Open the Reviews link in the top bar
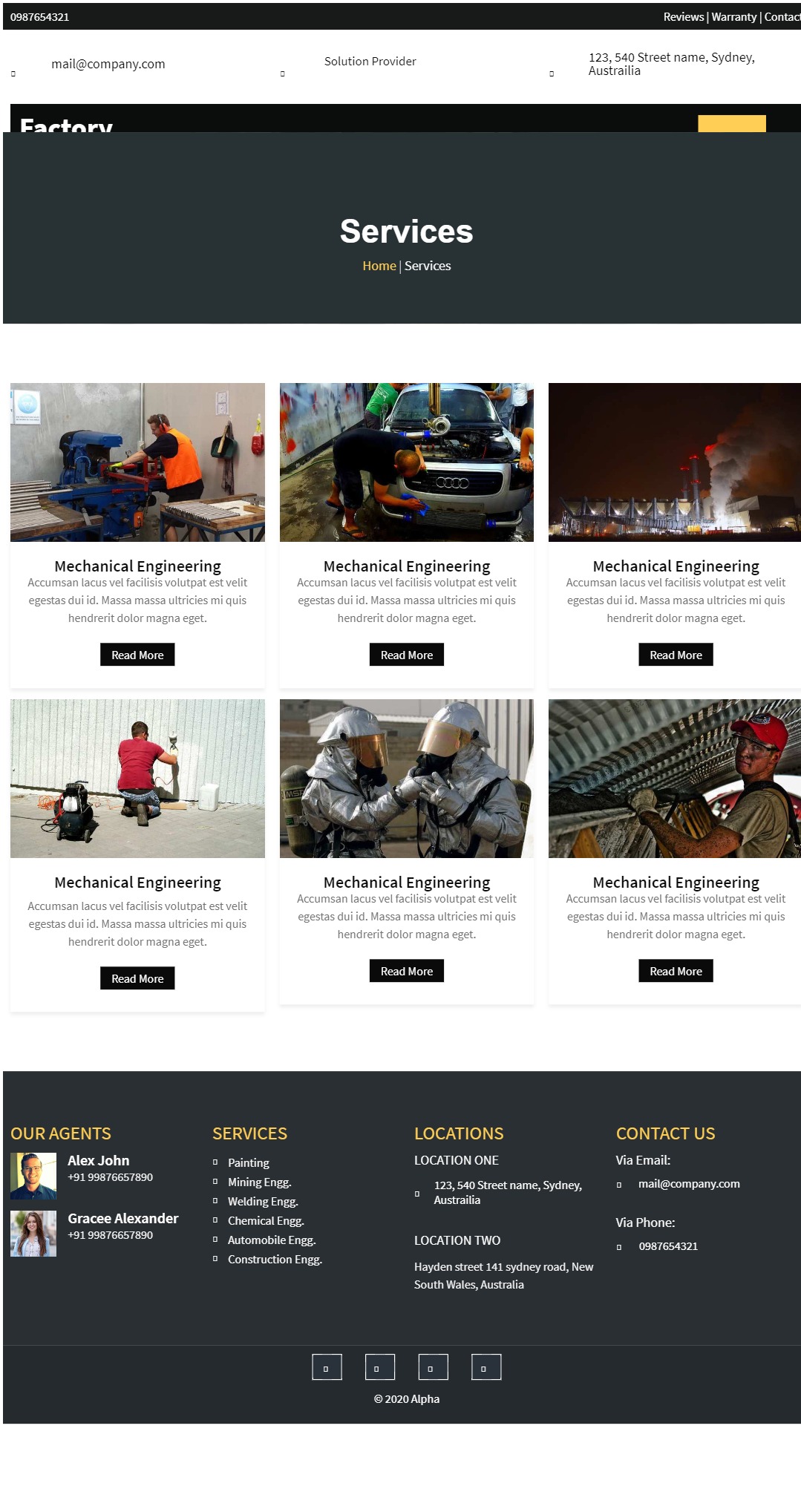The image size is (801, 1512). [x=684, y=17]
